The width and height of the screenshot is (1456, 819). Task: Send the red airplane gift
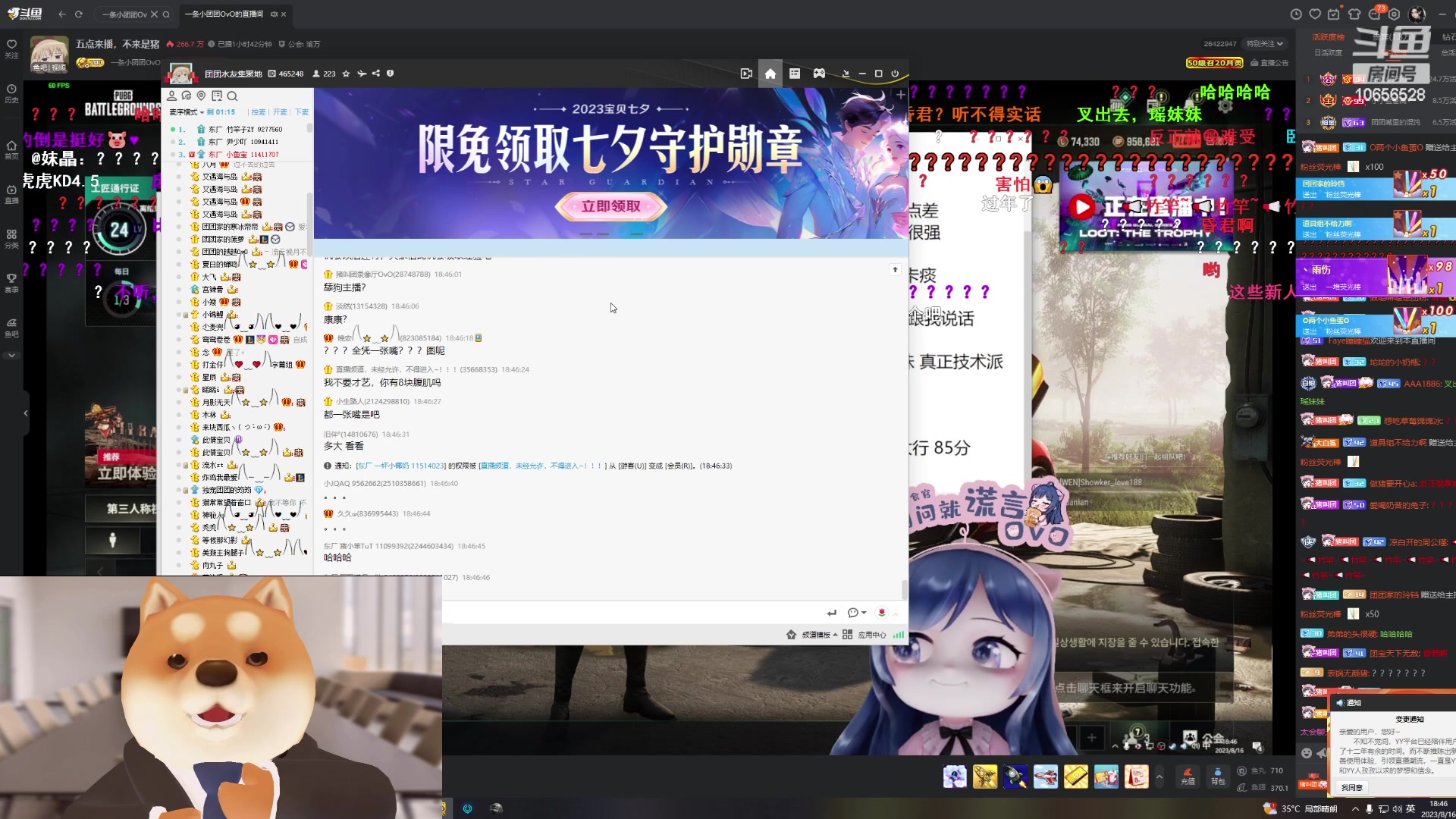[1046, 777]
